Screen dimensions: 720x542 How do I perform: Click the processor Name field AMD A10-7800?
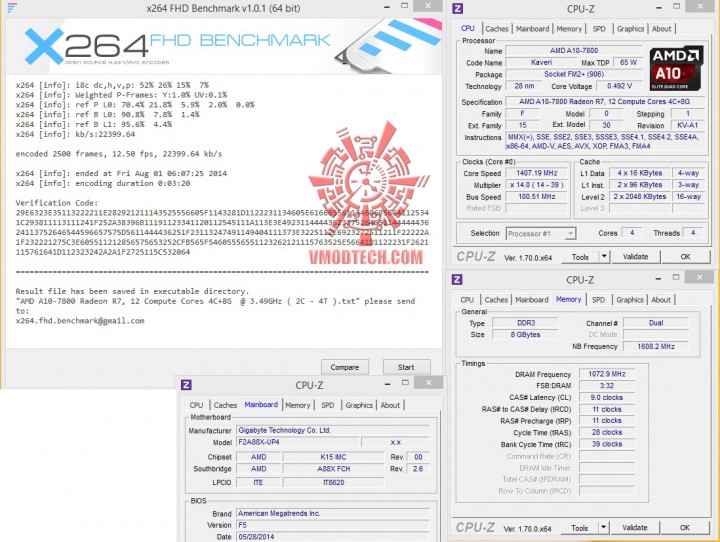click(x=574, y=51)
